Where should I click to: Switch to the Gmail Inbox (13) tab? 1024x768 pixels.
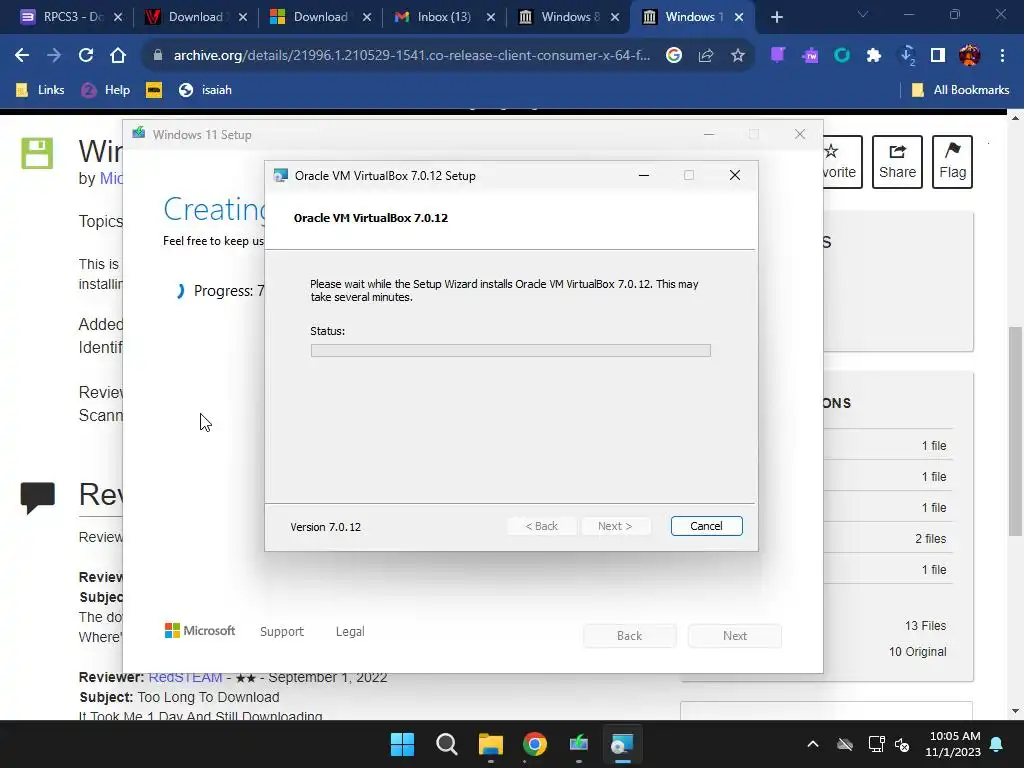click(x=444, y=17)
